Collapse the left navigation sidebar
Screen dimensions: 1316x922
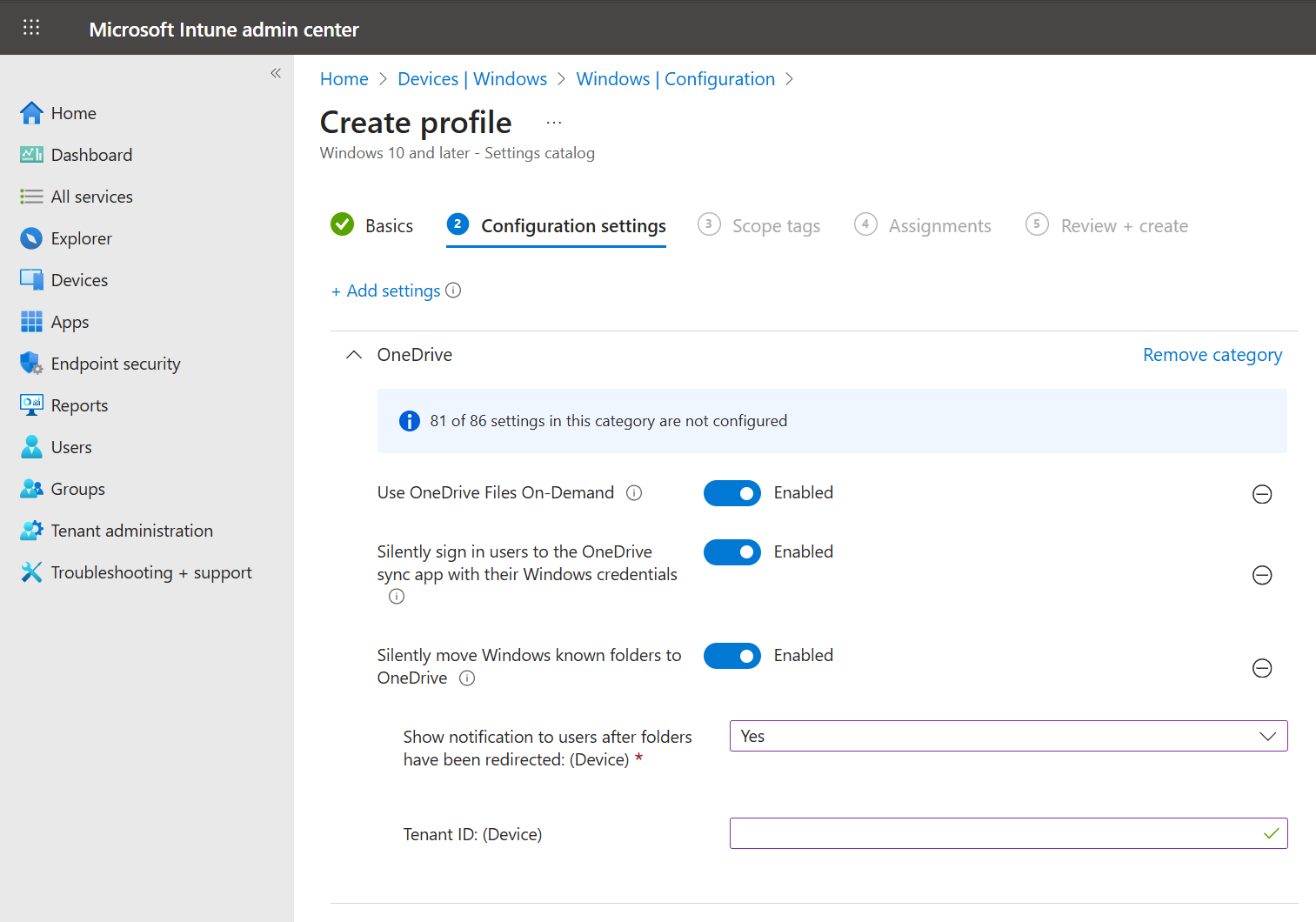[x=276, y=73]
